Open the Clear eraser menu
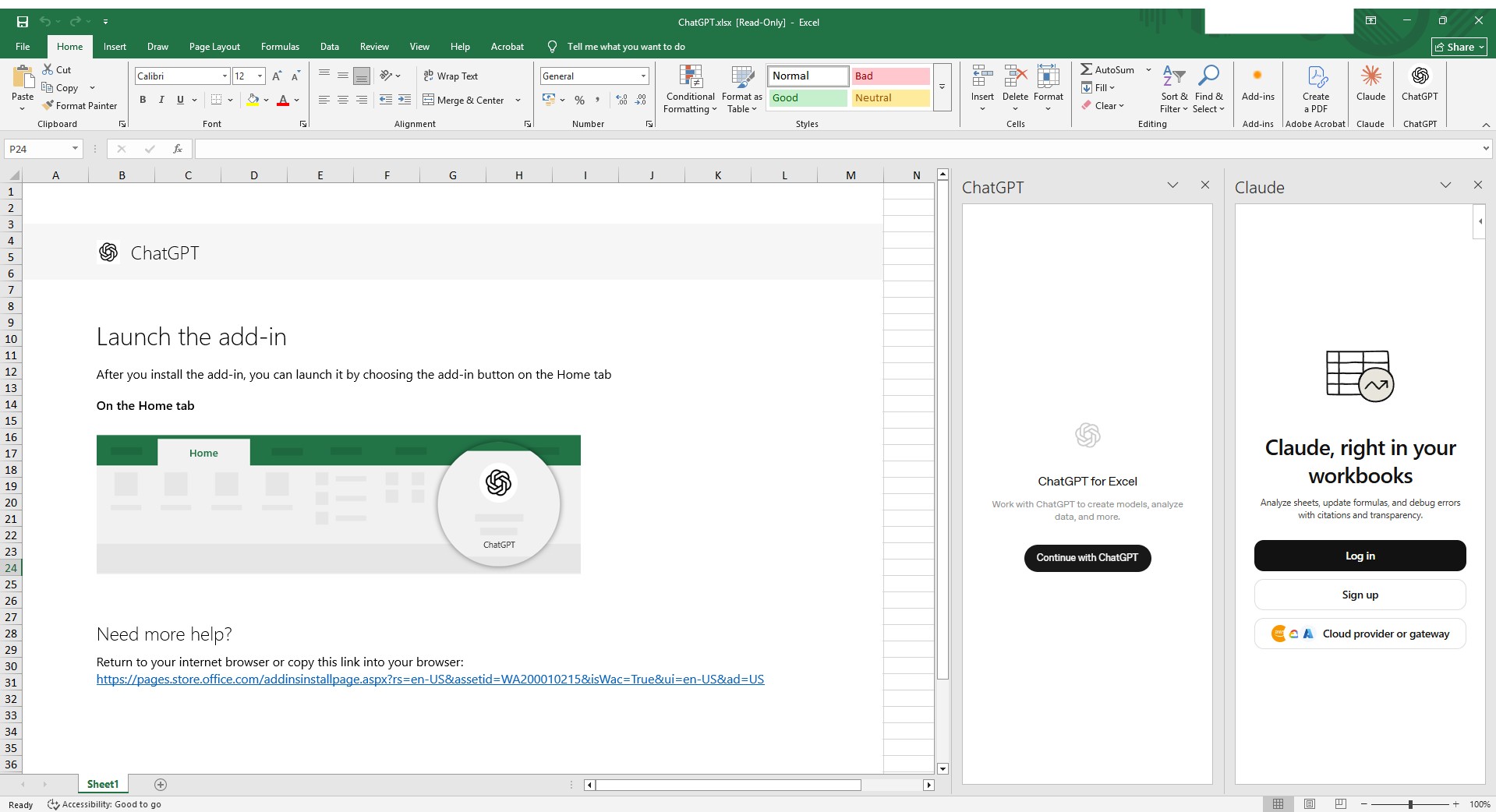This screenshot has height=812, width=1496. [1102, 105]
